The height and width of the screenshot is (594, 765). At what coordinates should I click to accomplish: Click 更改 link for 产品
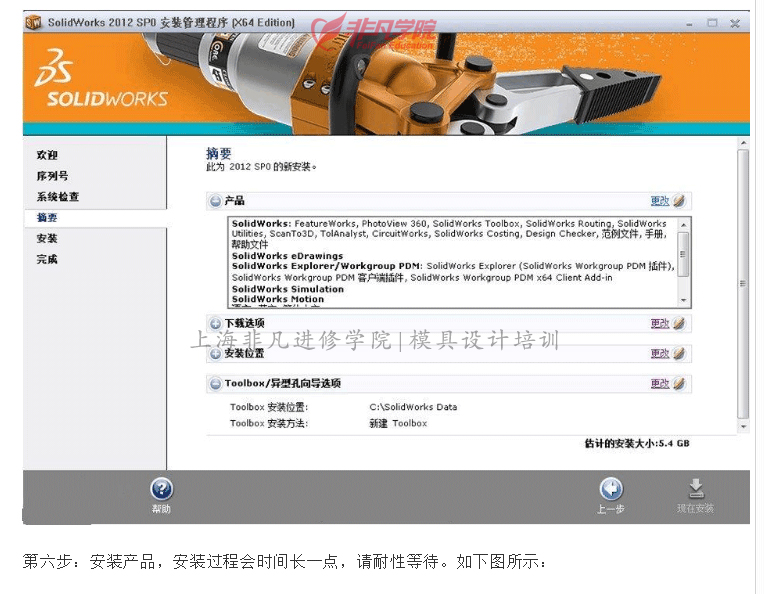[660, 200]
